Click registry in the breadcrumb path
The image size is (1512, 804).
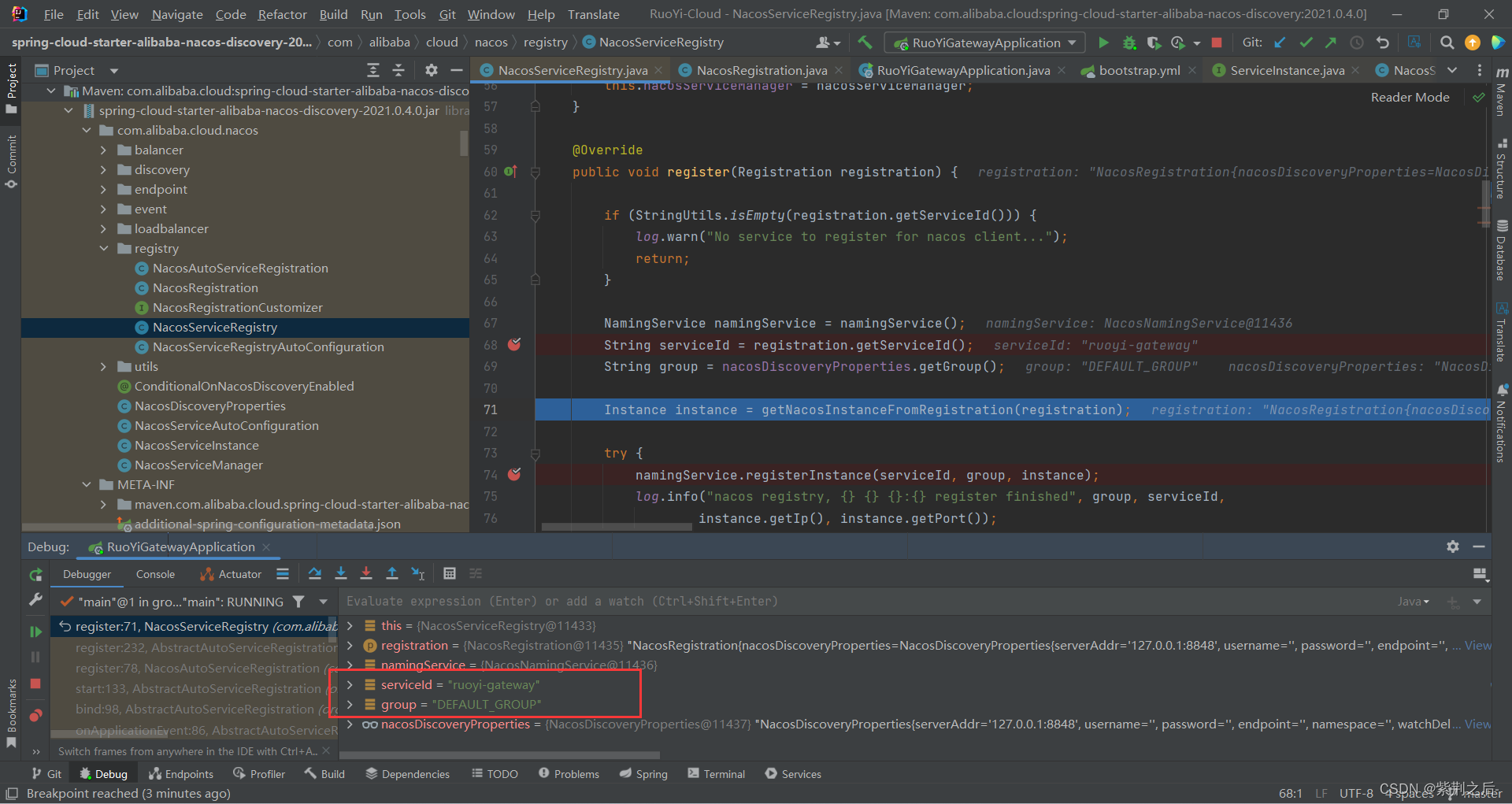pyautogui.click(x=545, y=42)
